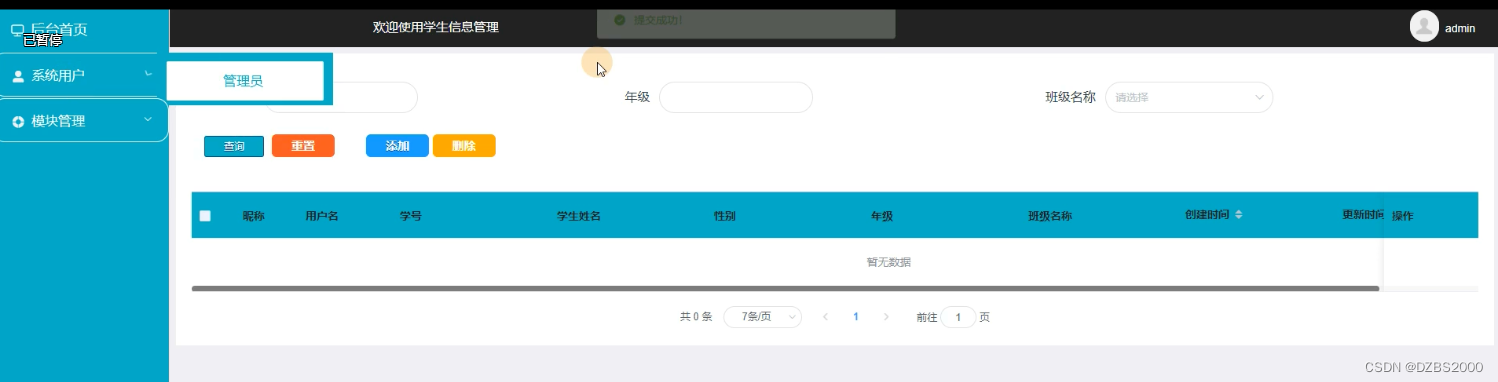Click the 删除 button
This screenshot has height=382, width=1498.
464,146
